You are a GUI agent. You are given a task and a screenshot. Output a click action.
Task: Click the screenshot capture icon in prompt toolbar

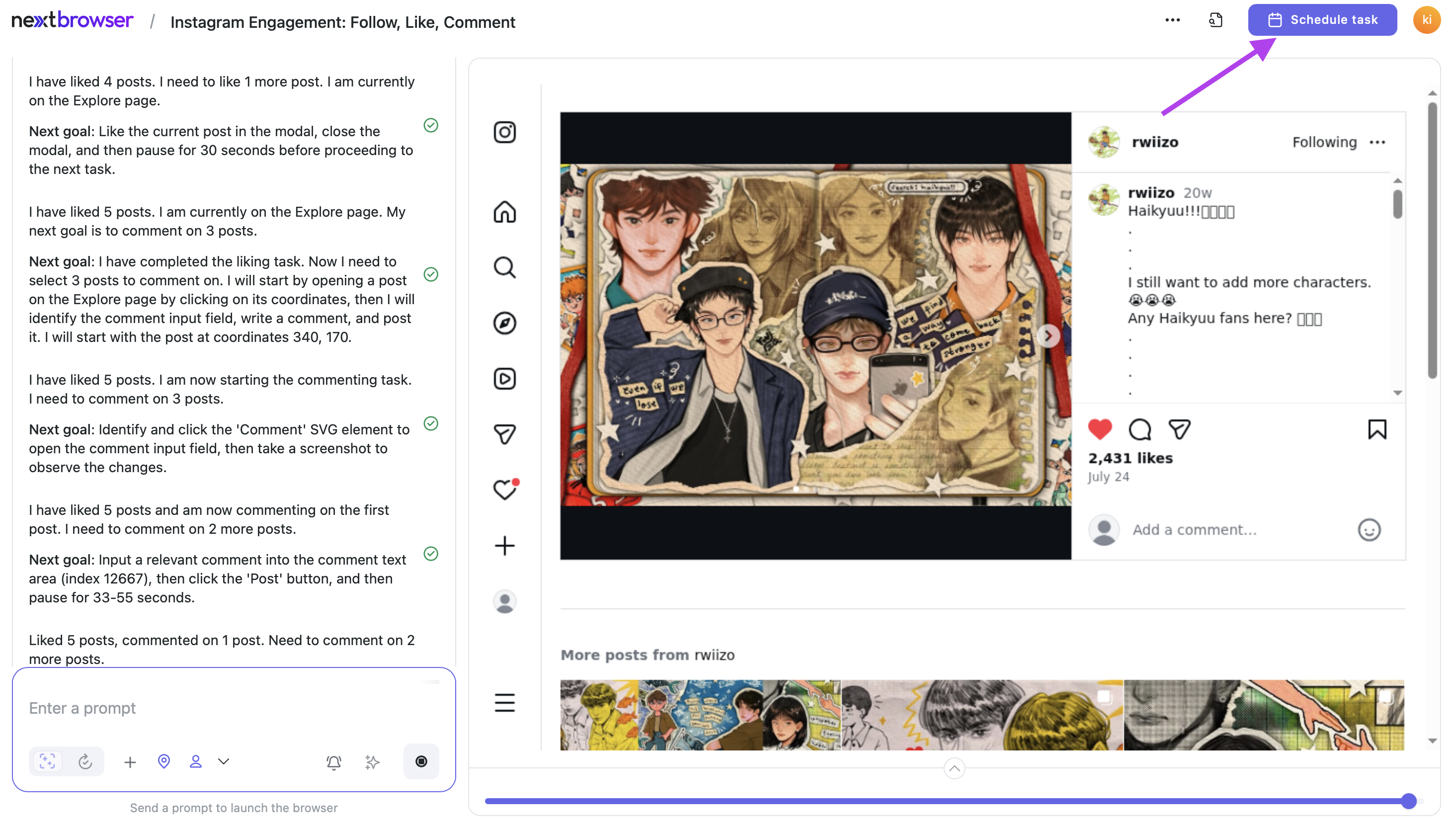[48, 761]
